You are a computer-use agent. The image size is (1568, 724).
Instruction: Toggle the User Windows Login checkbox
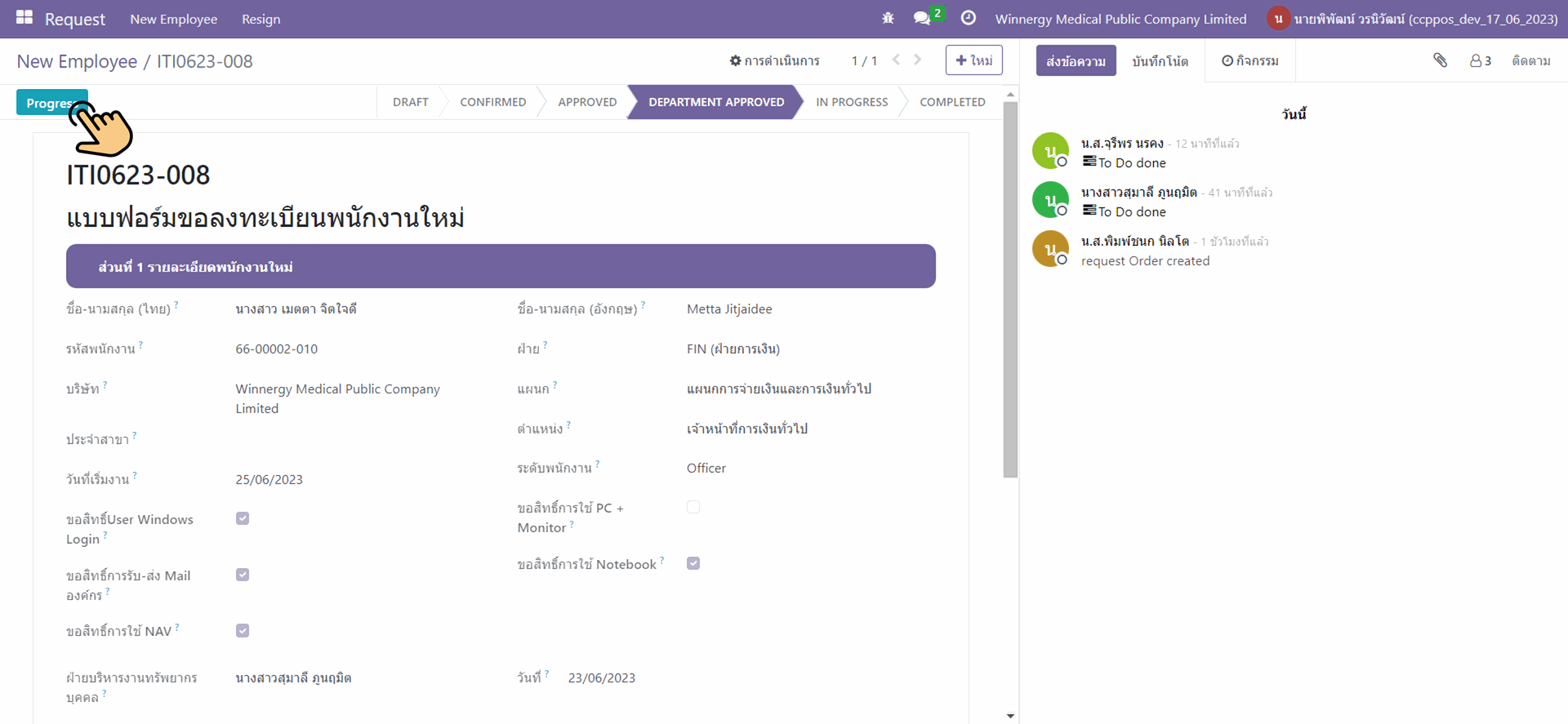tap(243, 518)
